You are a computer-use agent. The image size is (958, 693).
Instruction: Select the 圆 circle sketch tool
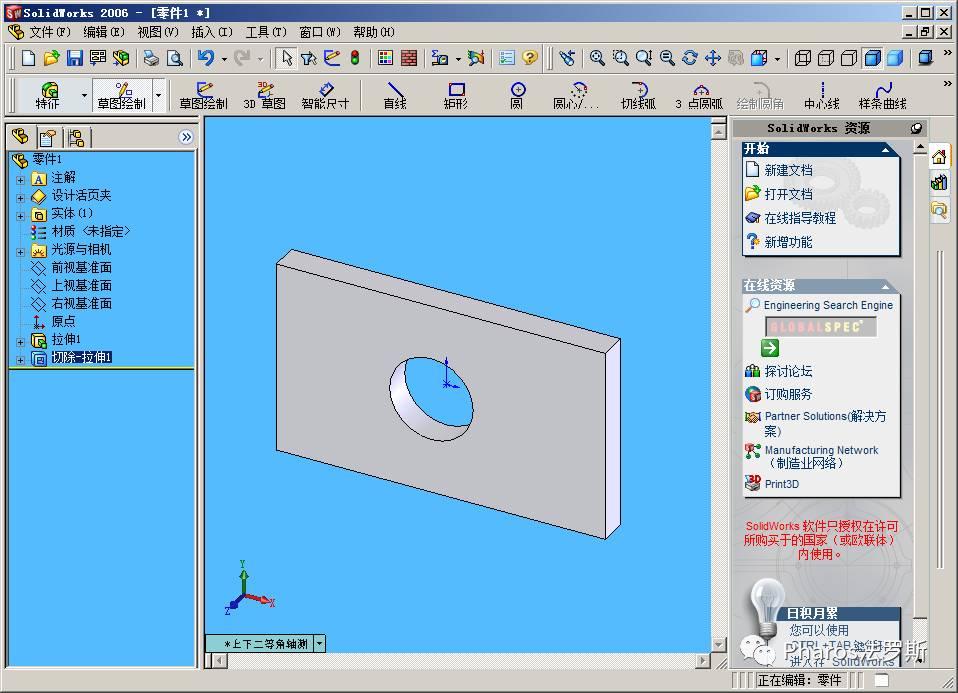tap(517, 96)
